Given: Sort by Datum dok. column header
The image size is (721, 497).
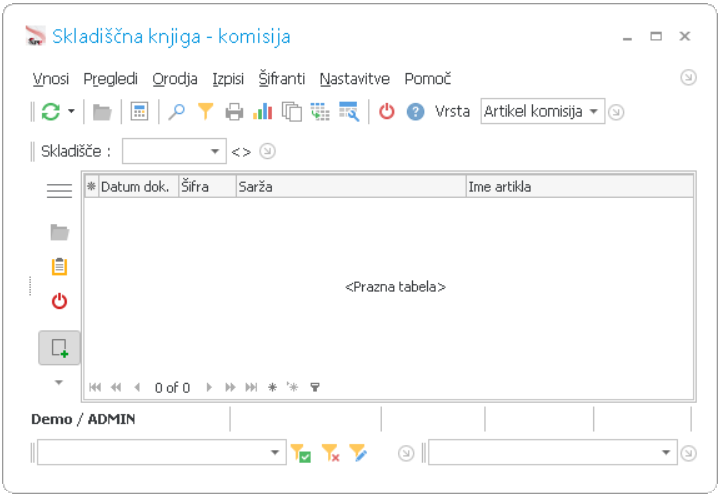Looking at the screenshot, I should click(138, 187).
